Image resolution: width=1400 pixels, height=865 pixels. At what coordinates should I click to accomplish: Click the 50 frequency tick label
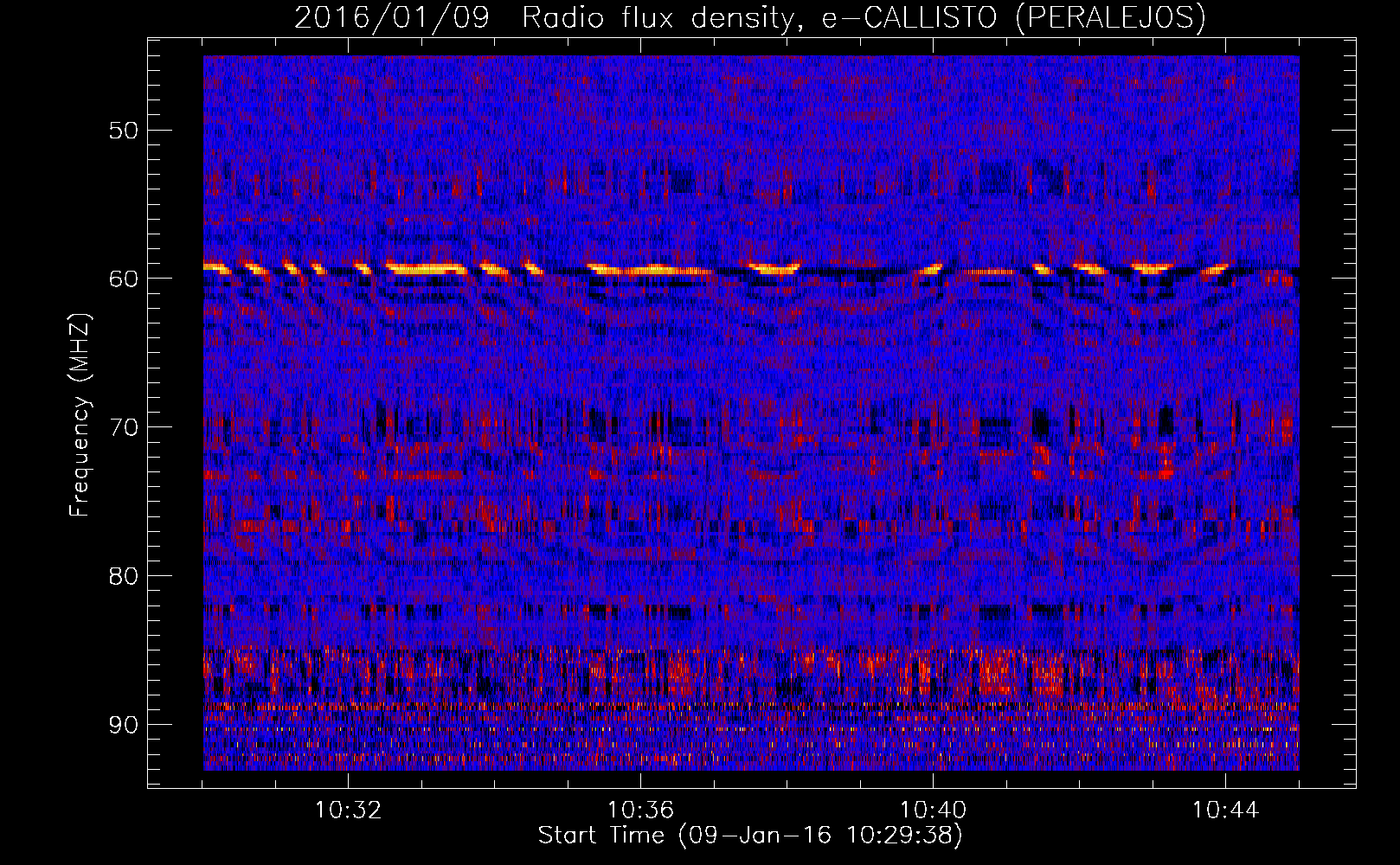coord(123,131)
